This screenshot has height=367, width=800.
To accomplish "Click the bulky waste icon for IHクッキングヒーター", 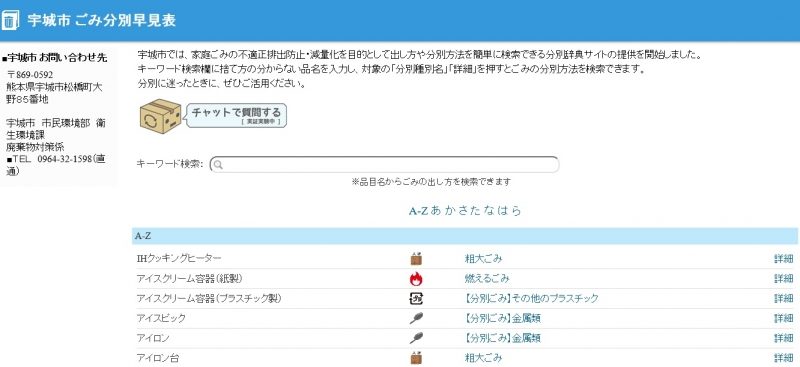I will coord(416,259).
